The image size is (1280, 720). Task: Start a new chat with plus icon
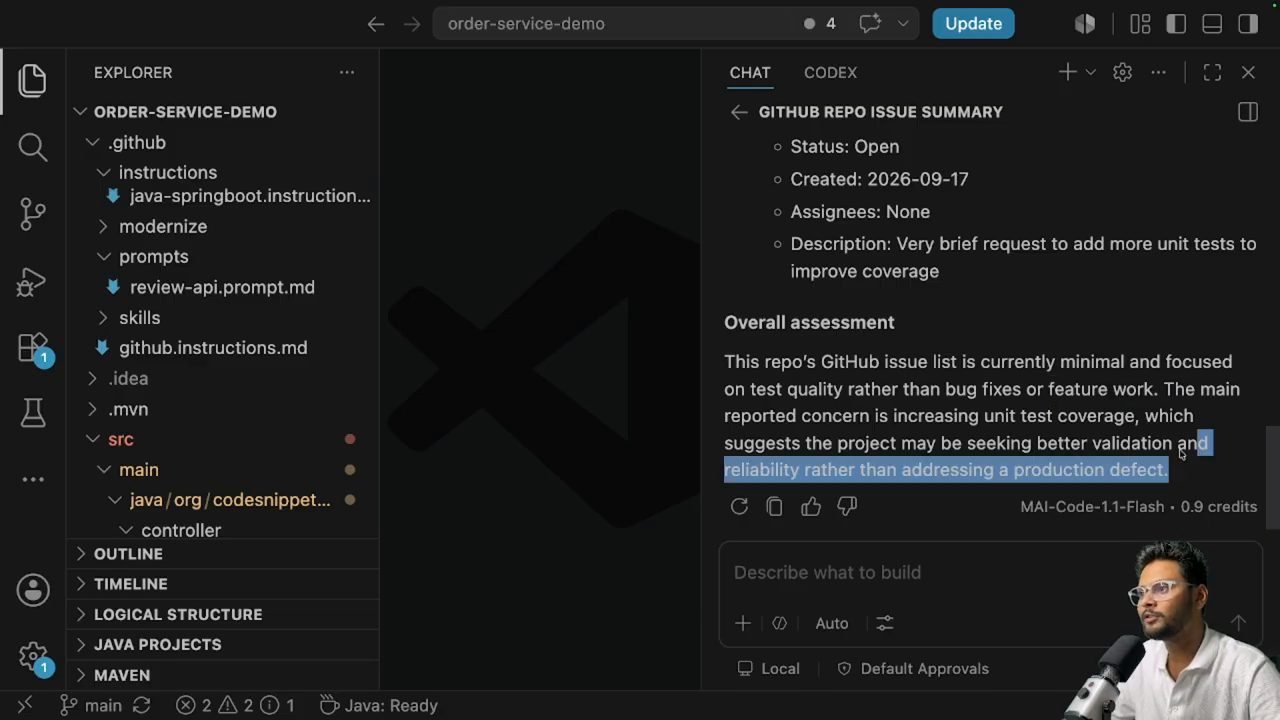[x=1067, y=72]
